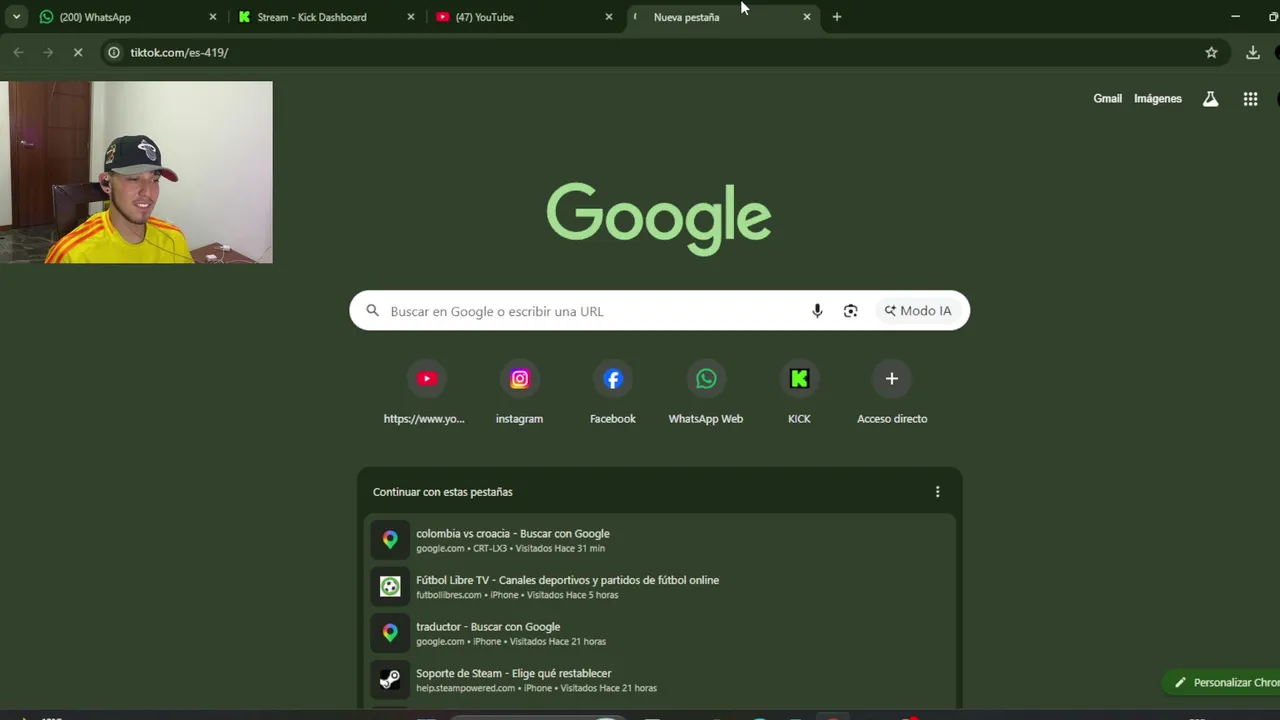Click the Continuar con estas pestañas heading
The width and height of the screenshot is (1280, 720).
coord(442,492)
